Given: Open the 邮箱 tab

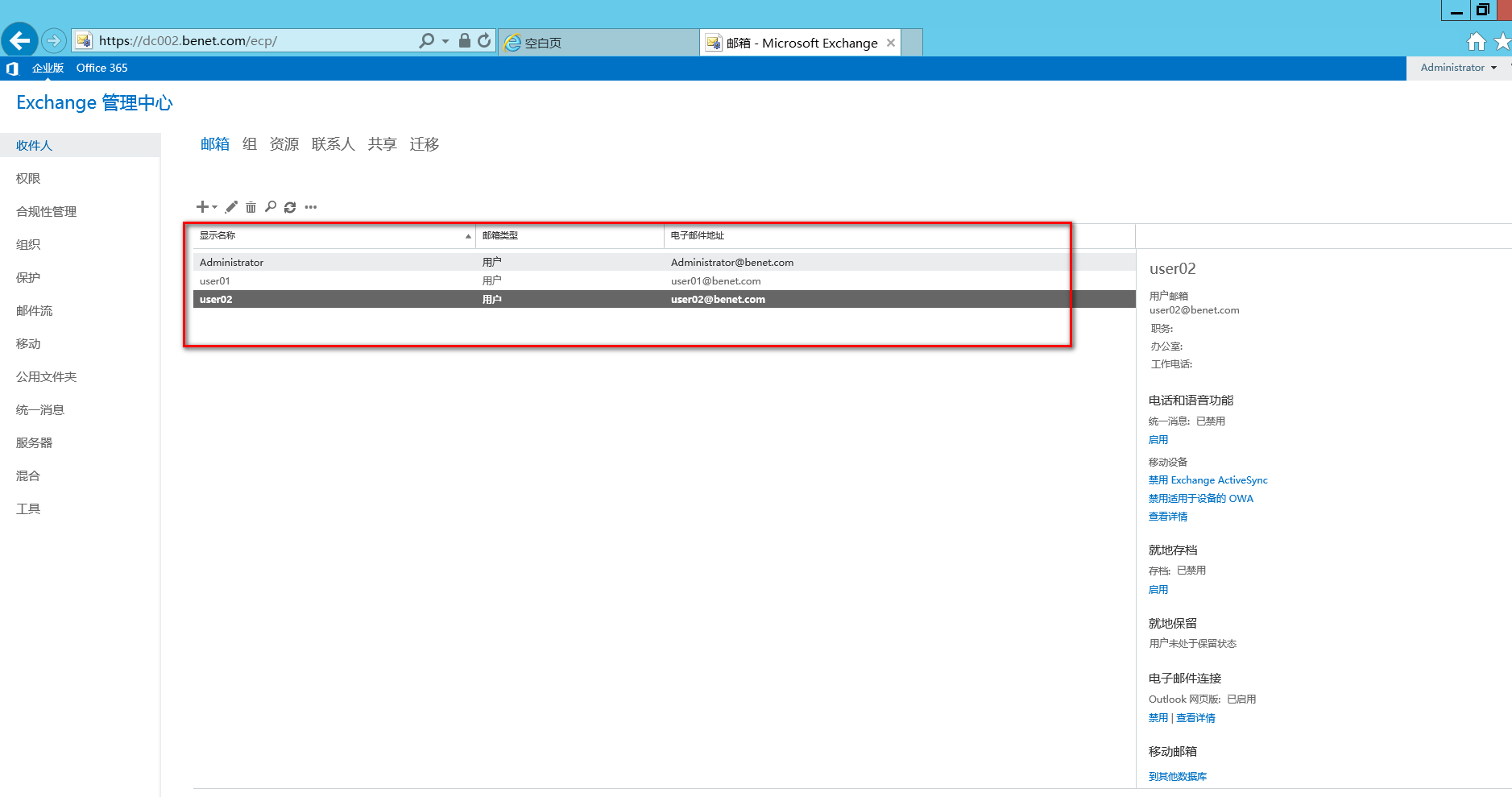Looking at the screenshot, I should [x=215, y=144].
